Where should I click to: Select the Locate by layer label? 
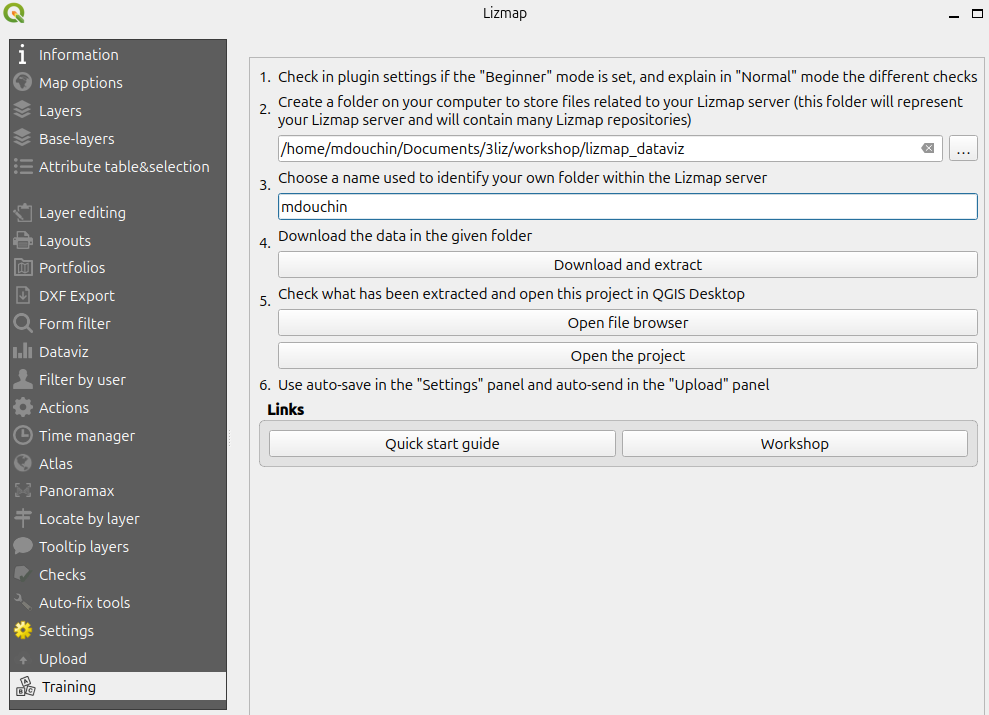click(x=89, y=519)
